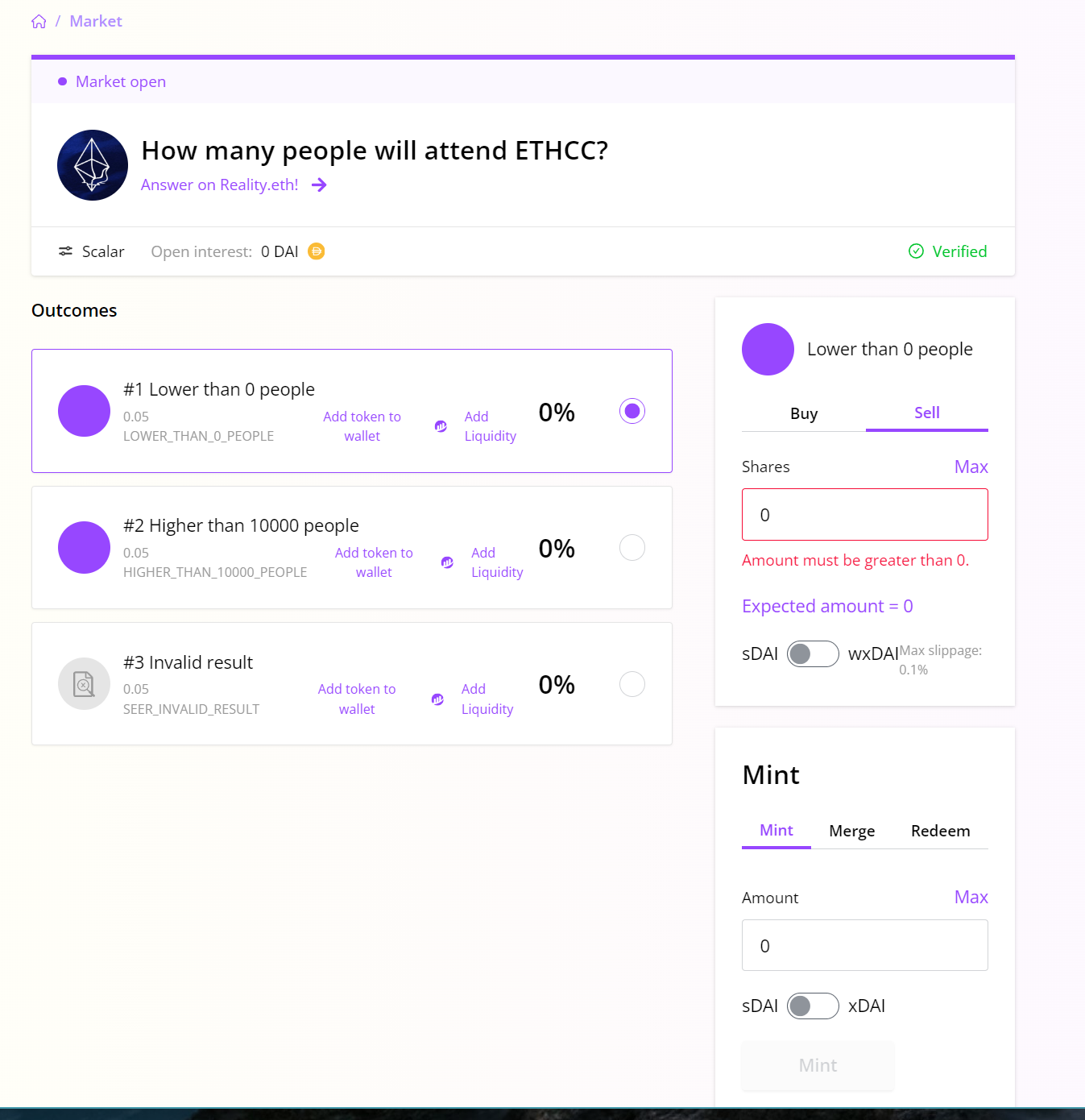This screenshot has width=1085, height=1120.
Task: Click the Scalar market type icon
Action: (65, 251)
